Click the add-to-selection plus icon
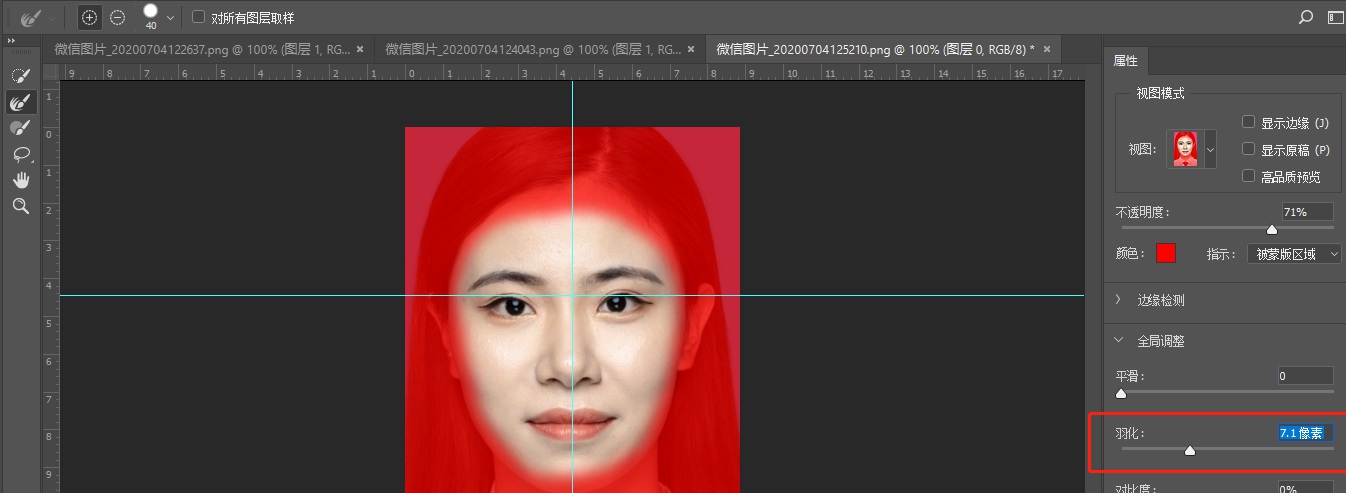 pyautogui.click(x=90, y=17)
